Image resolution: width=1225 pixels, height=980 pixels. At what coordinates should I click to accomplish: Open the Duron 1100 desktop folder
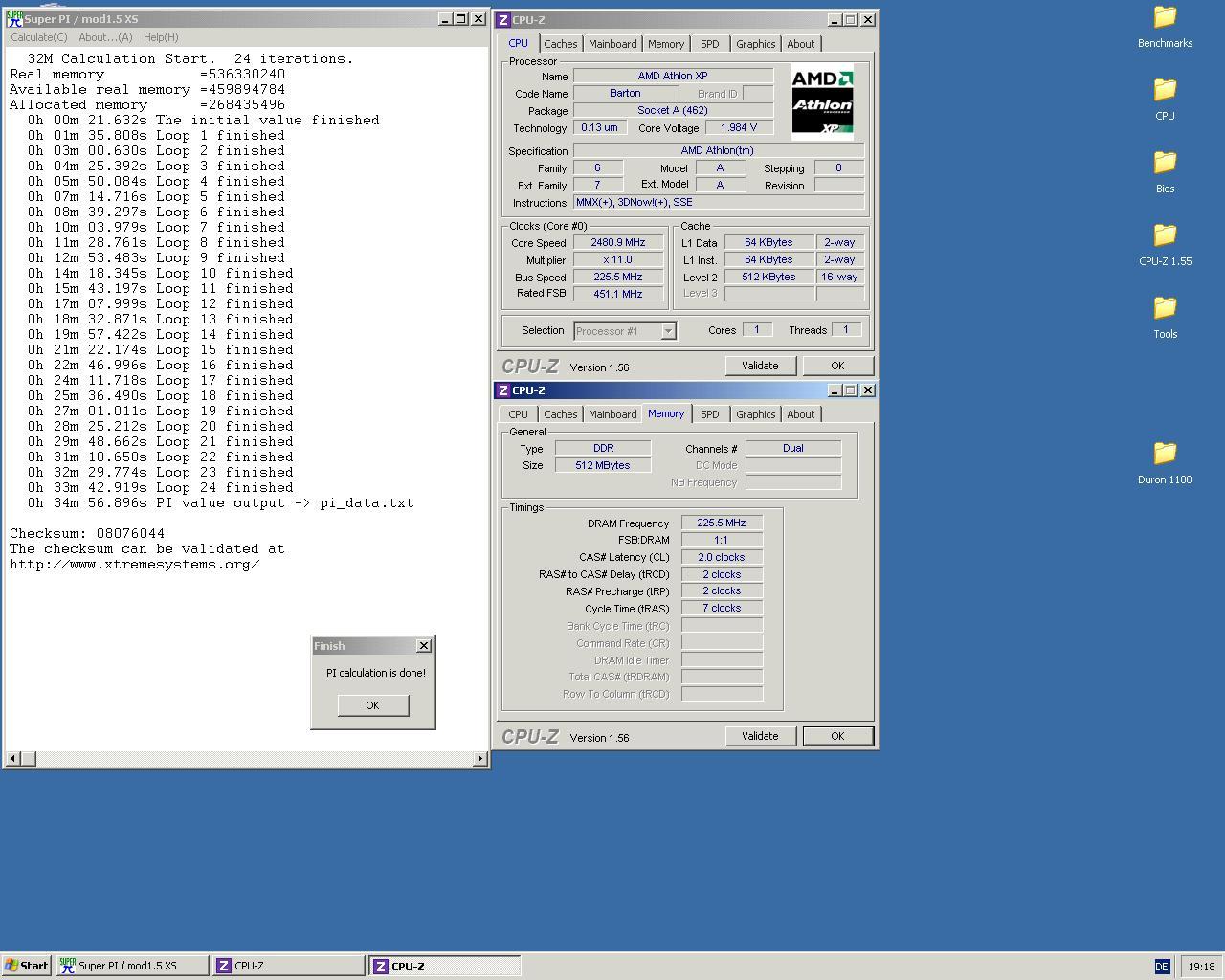(x=1165, y=462)
